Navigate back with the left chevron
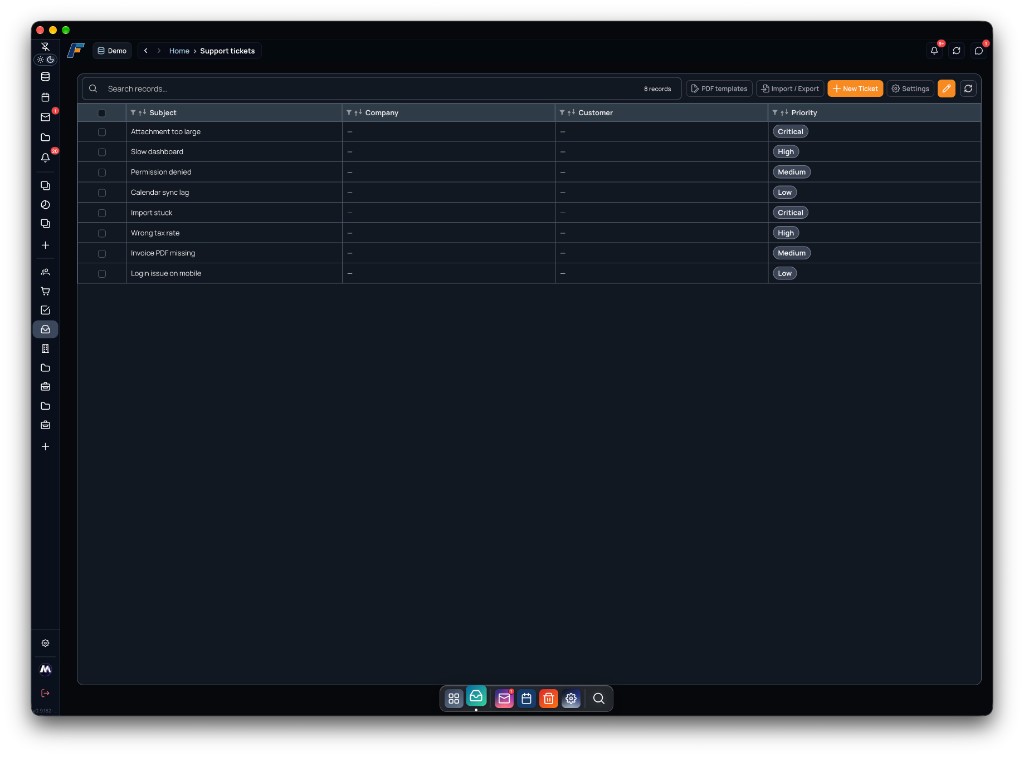Viewport: 1024px width, 757px height. point(146,50)
